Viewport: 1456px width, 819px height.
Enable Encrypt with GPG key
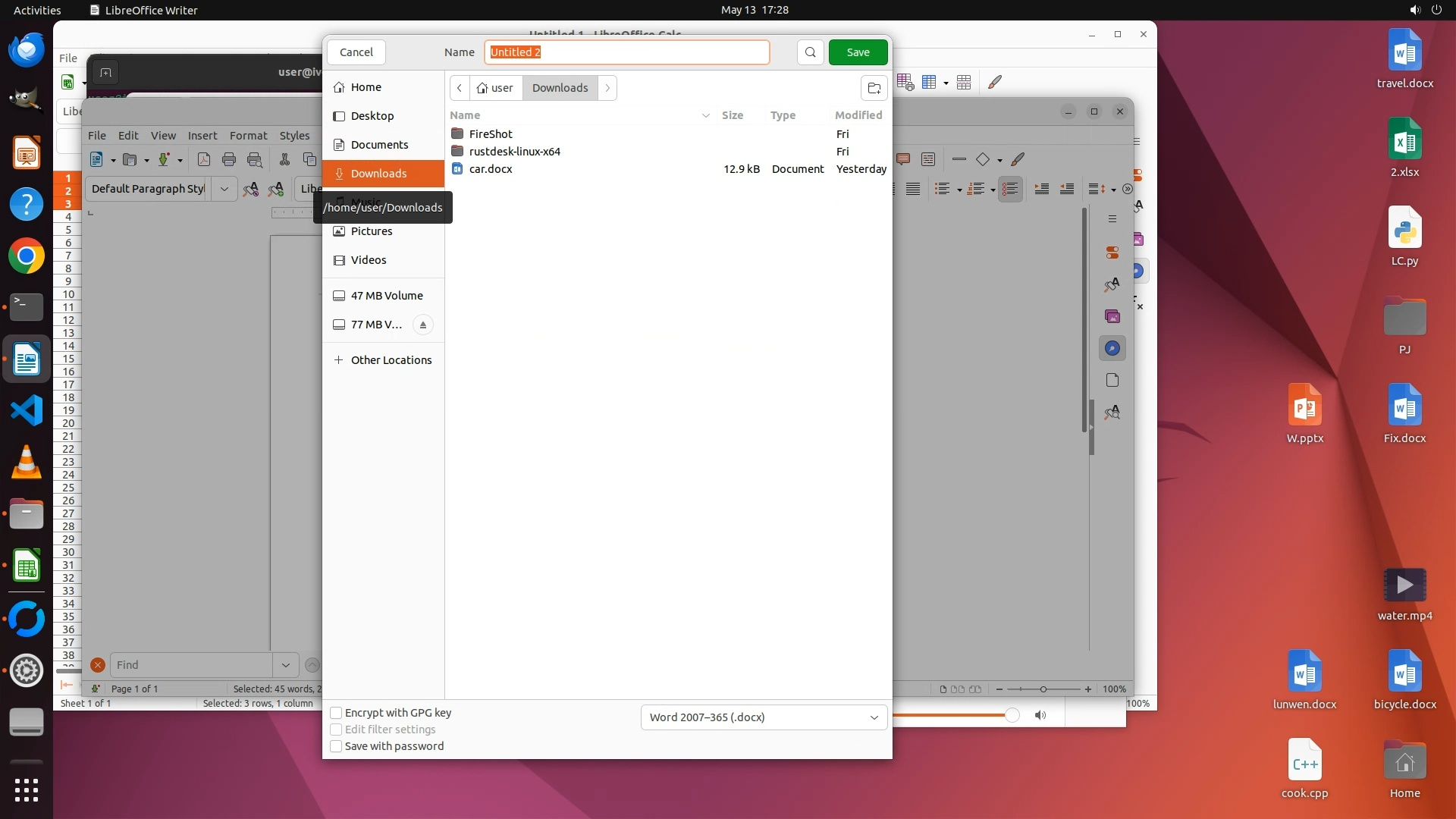(336, 713)
